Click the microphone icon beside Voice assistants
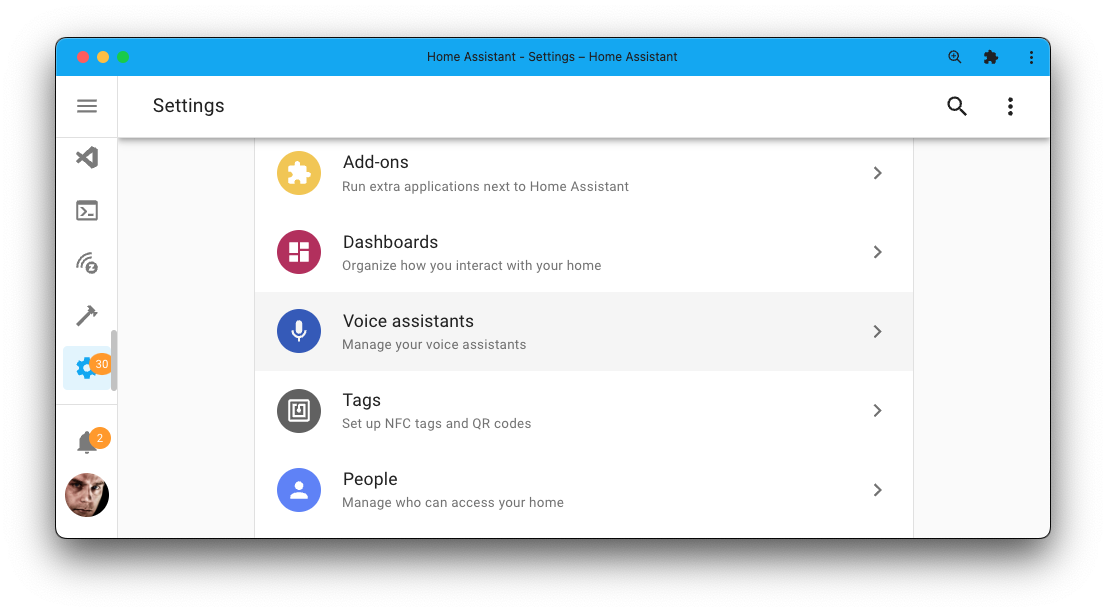Viewport: 1106px width, 612px height. [x=299, y=331]
